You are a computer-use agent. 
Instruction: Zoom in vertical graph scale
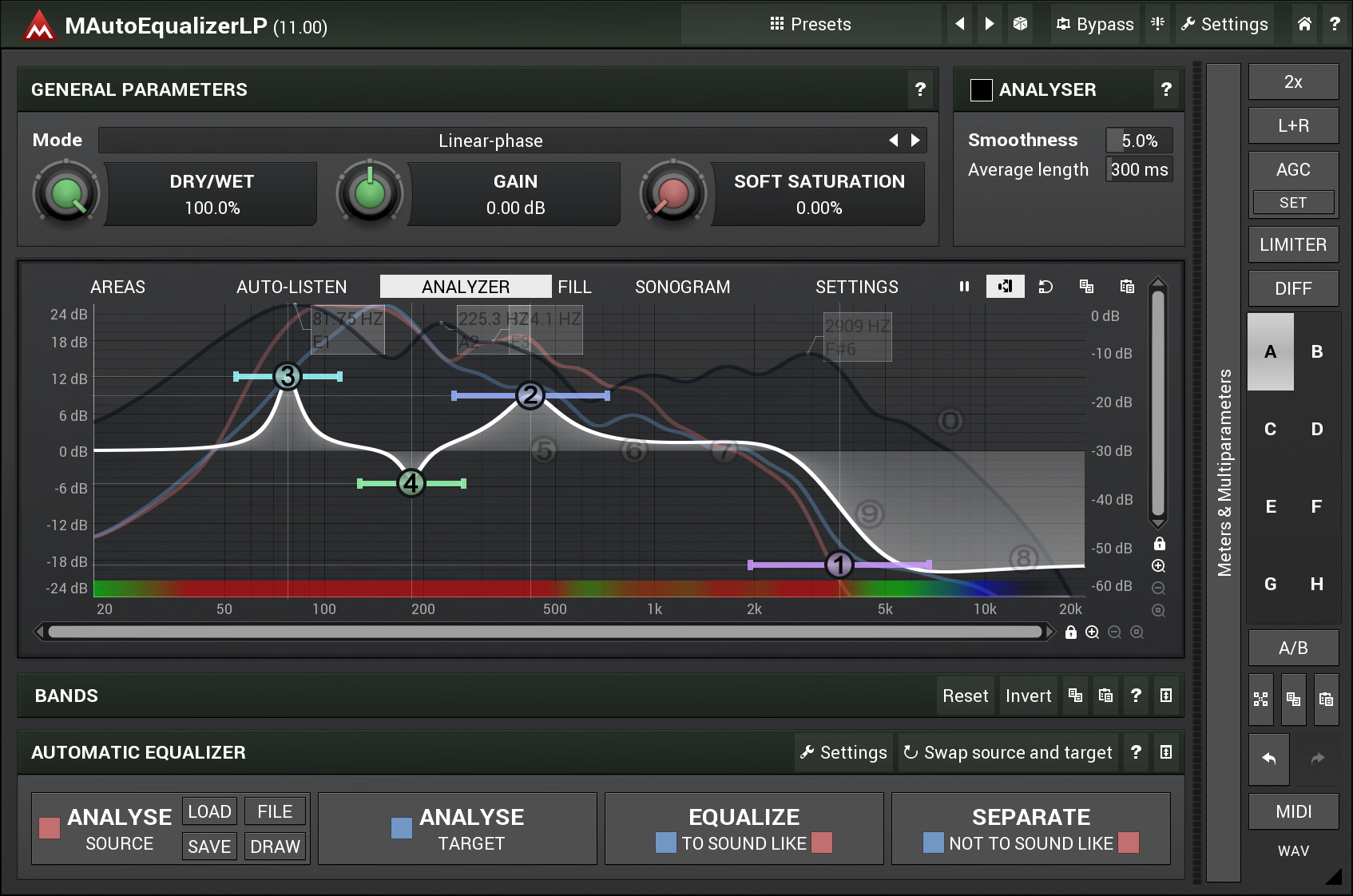pos(1159,566)
